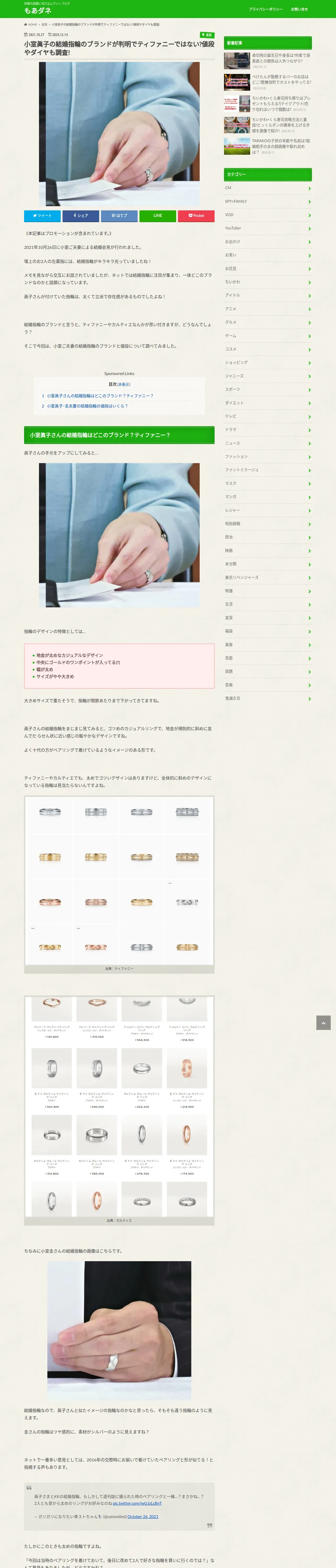Click the arrow icon beside テレビ
This screenshot has height=1568, width=336.
coord(310,417)
